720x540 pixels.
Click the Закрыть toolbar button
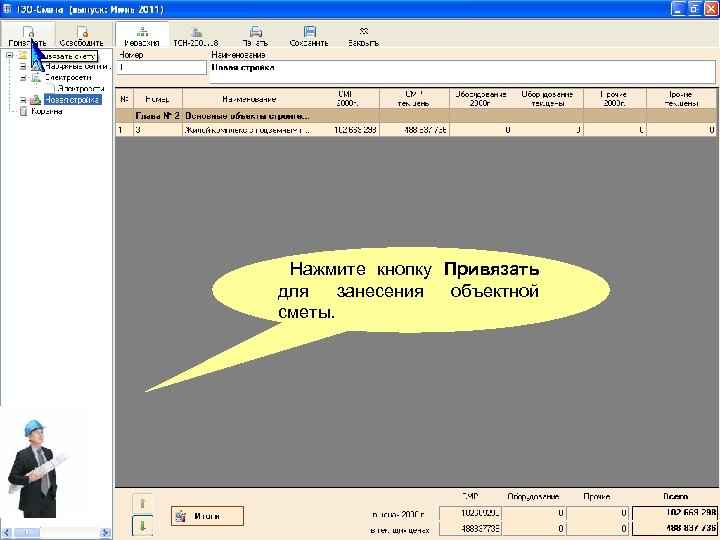[x=363, y=35]
